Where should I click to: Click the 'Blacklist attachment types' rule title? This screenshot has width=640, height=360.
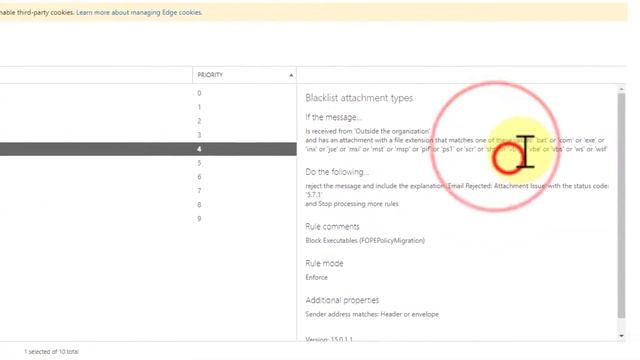tap(359, 98)
